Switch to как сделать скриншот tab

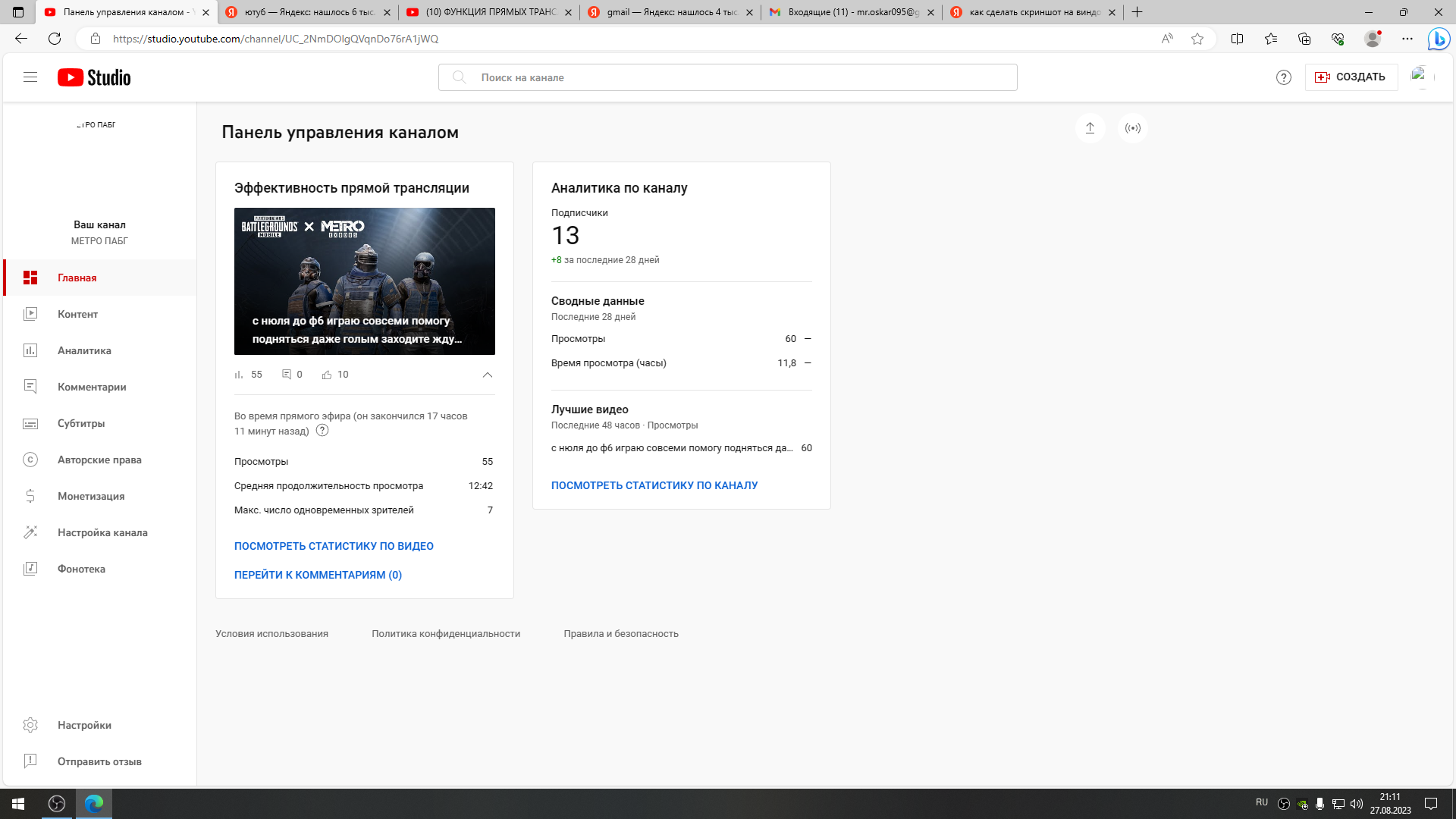(x=1032, y=12)
